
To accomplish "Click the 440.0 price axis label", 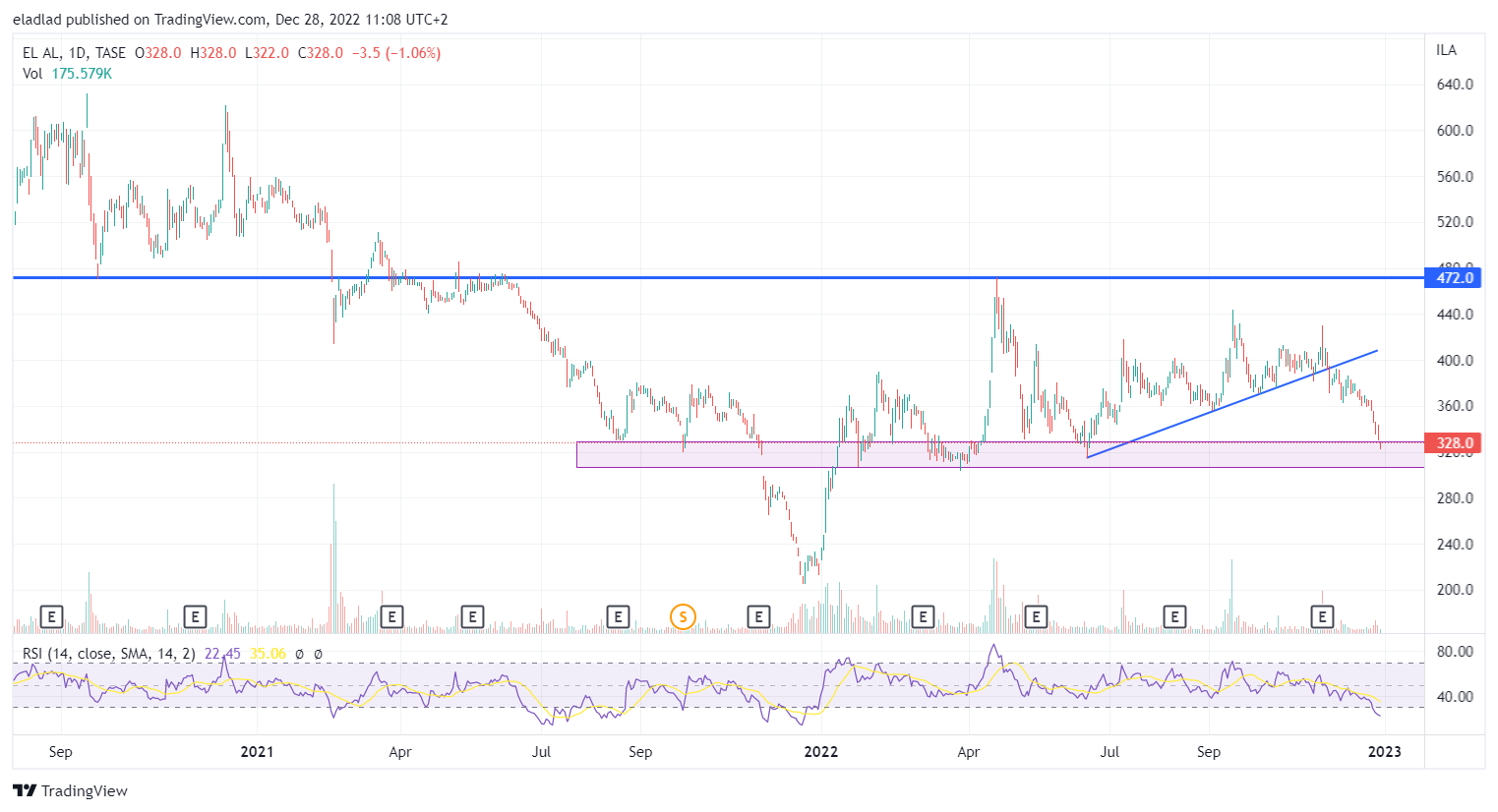I will click(x=1455, y=315).
